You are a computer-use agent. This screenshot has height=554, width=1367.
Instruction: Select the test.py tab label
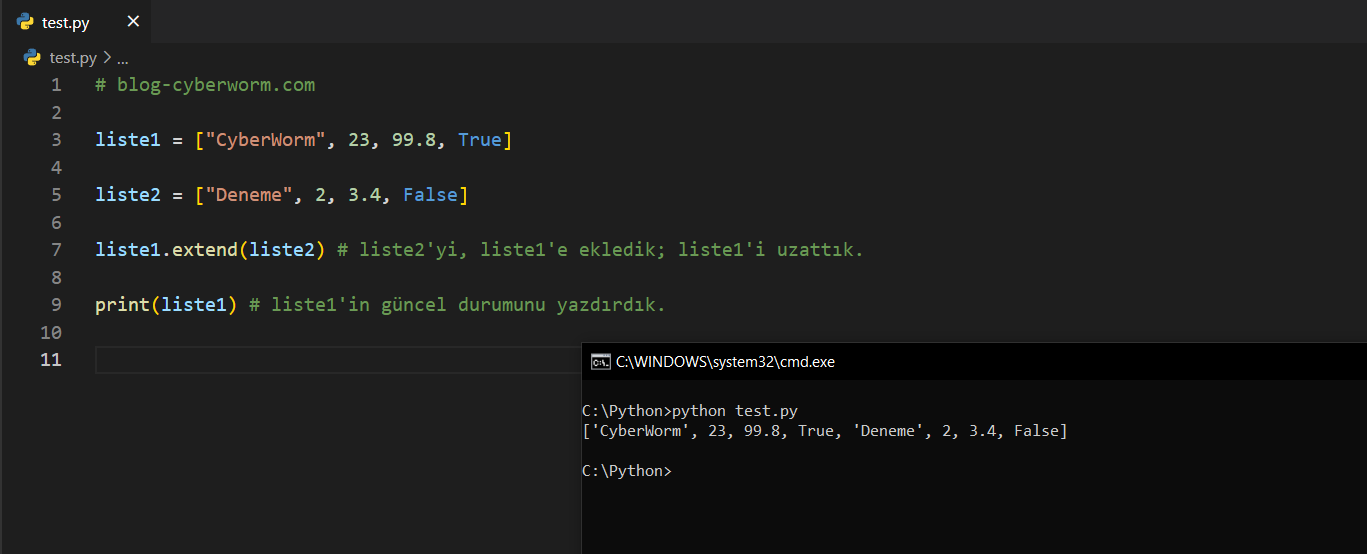point(66,22)
